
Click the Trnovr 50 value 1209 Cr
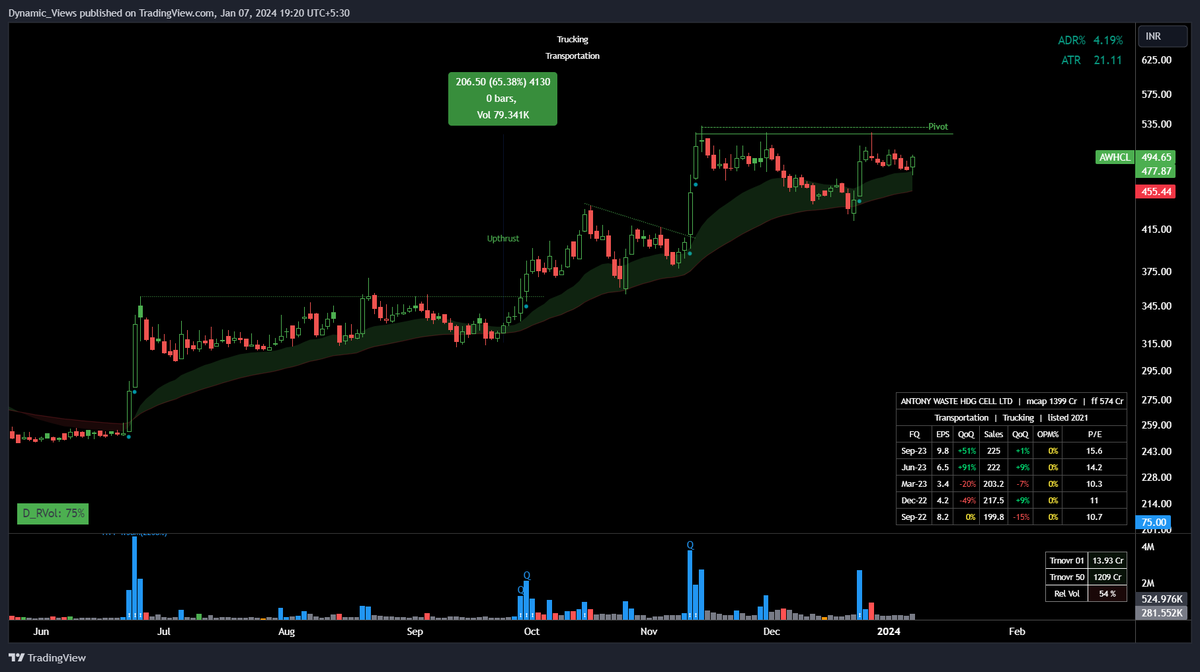coord(1106,577)
